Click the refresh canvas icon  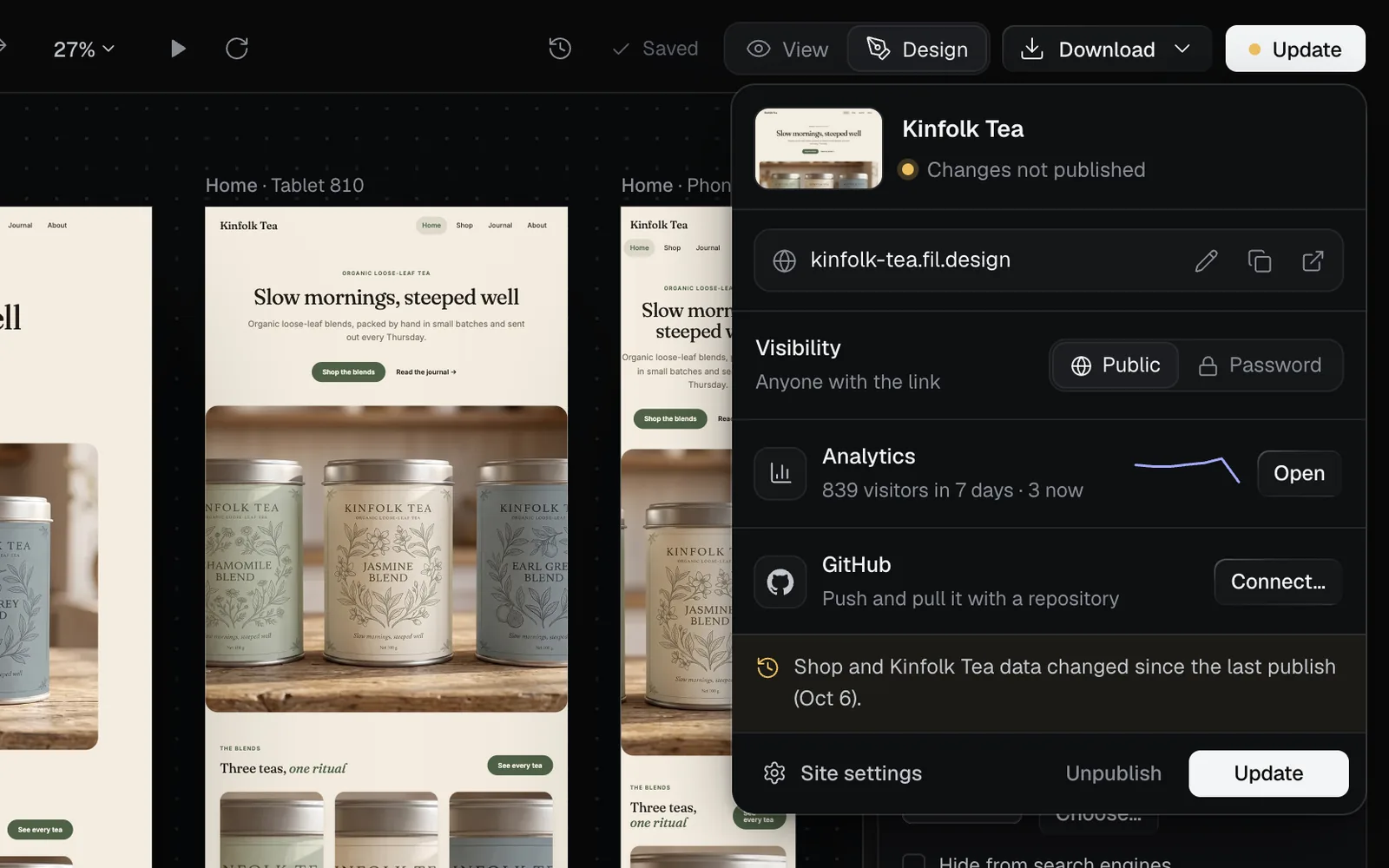(237, 49)
